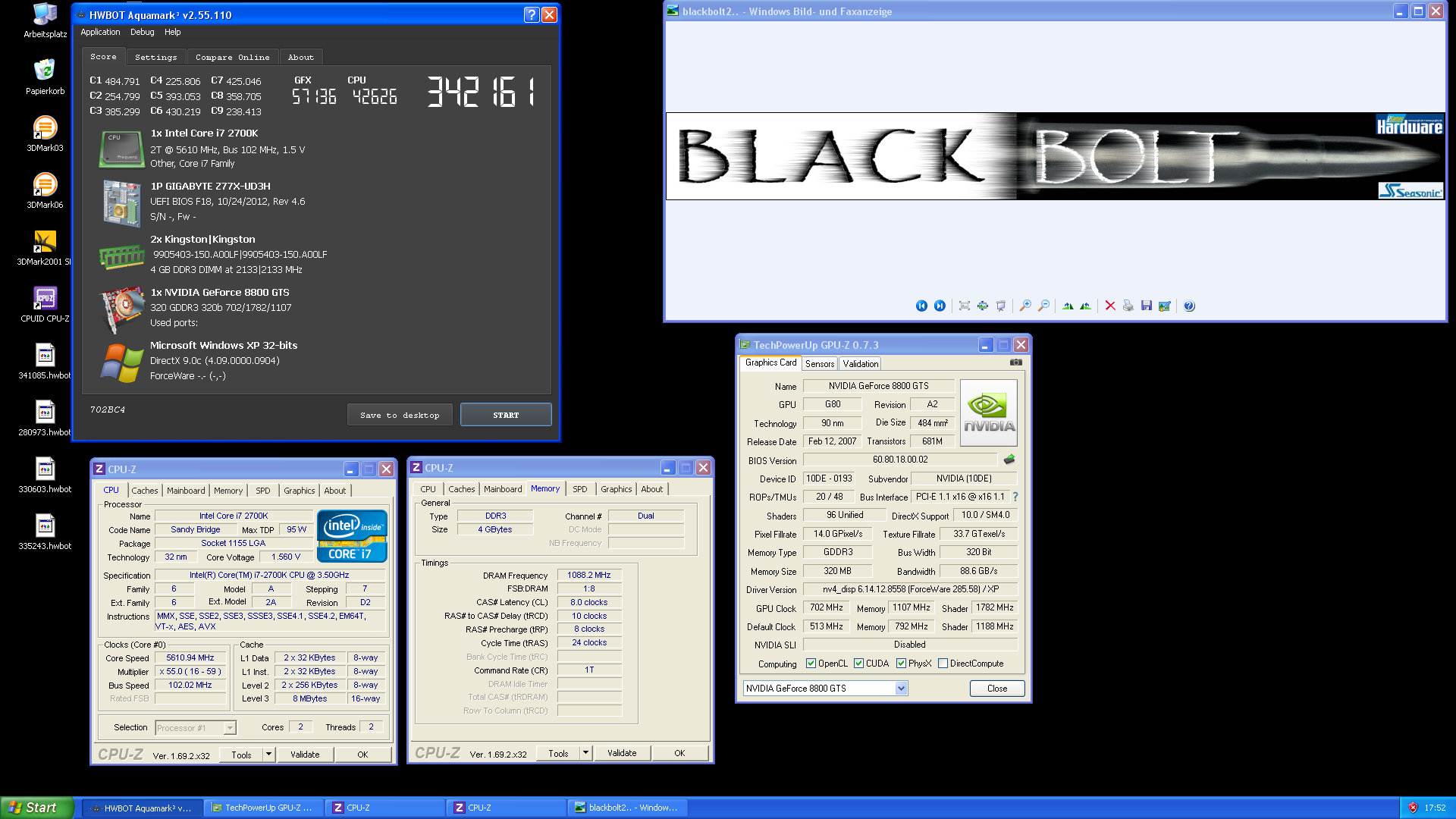Click Validate in left CPU-Z window
The width and height of the screenshot is (1456, 819).
pyautogui.click(x=305, y=755)
